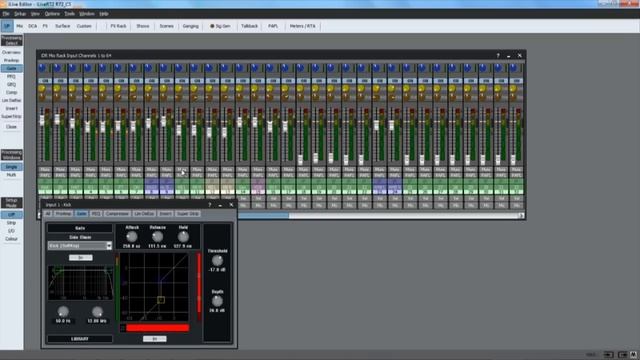
Task: Open the gate Library
Action: pos(80,339)
